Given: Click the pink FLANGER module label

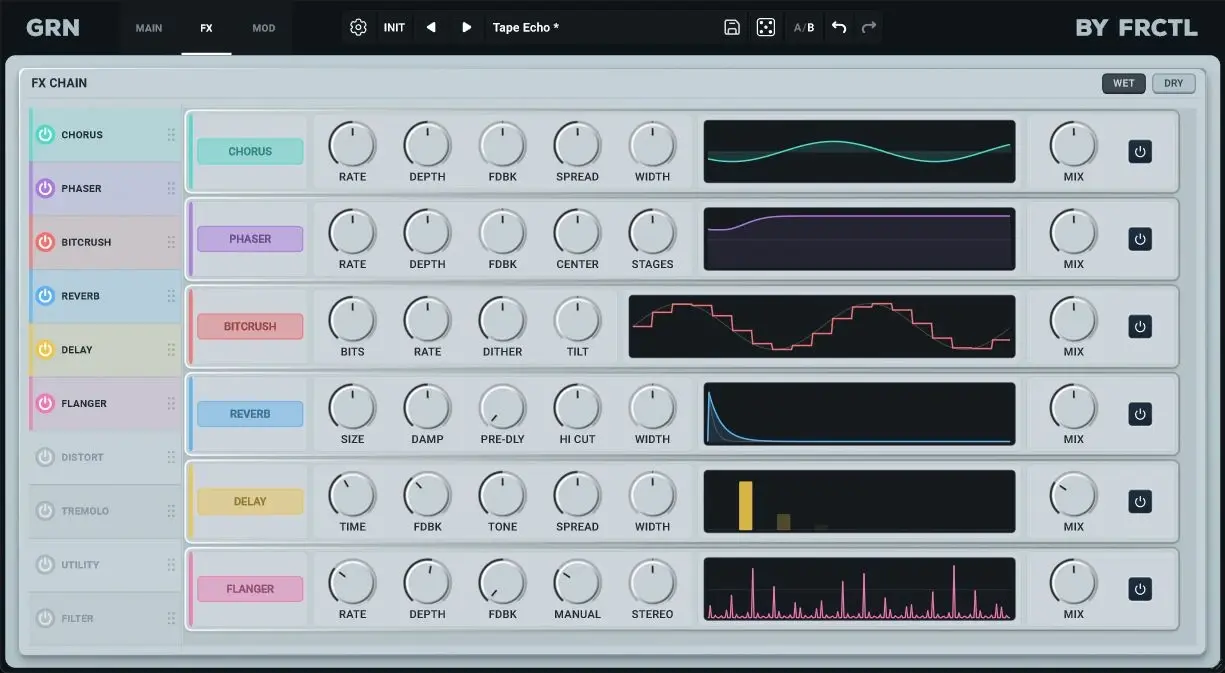Looking at the screenshot, I should point(250,589).
